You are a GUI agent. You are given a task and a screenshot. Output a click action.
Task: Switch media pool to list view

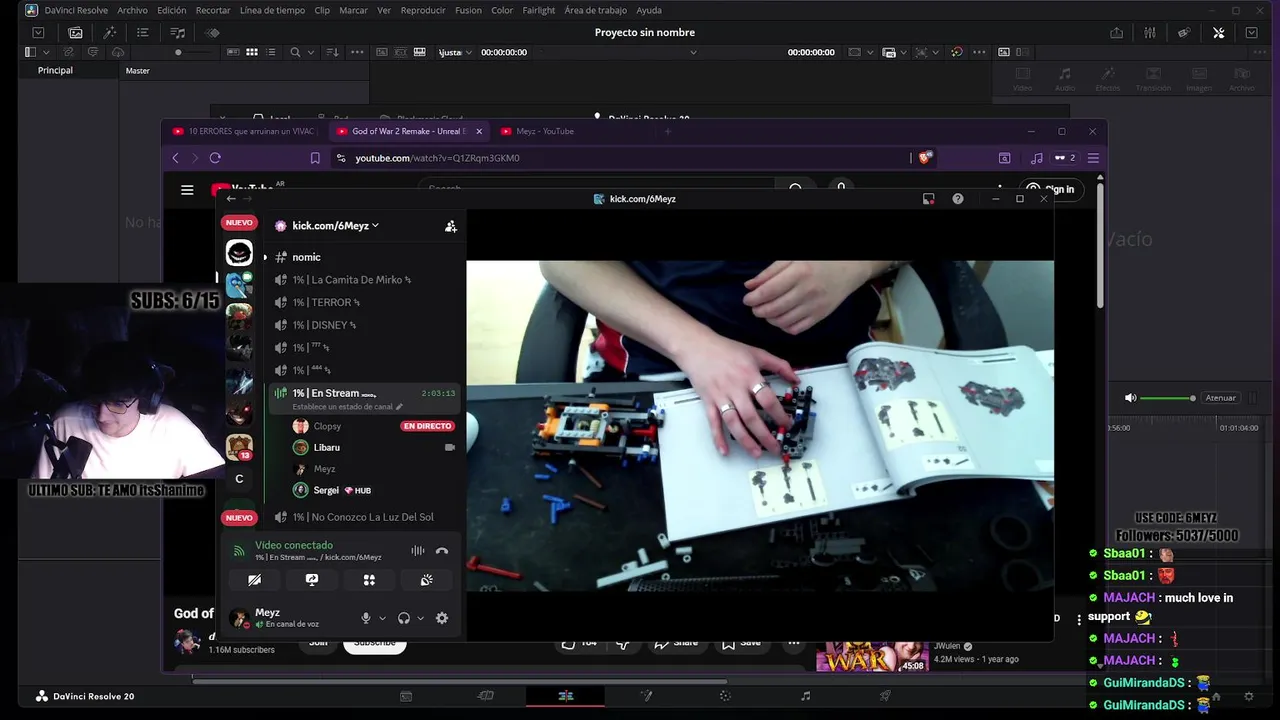271,52
